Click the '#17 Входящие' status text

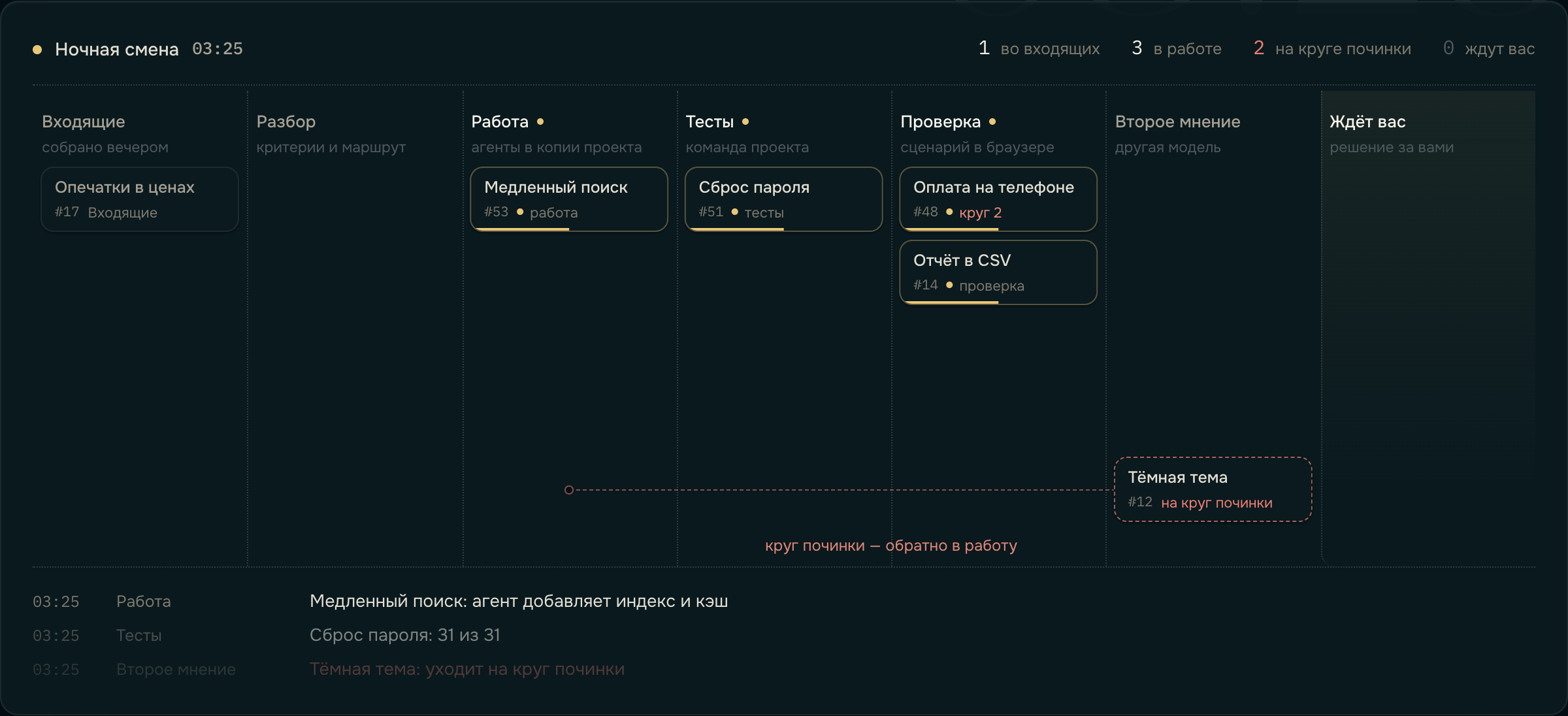tap(106, 212)
